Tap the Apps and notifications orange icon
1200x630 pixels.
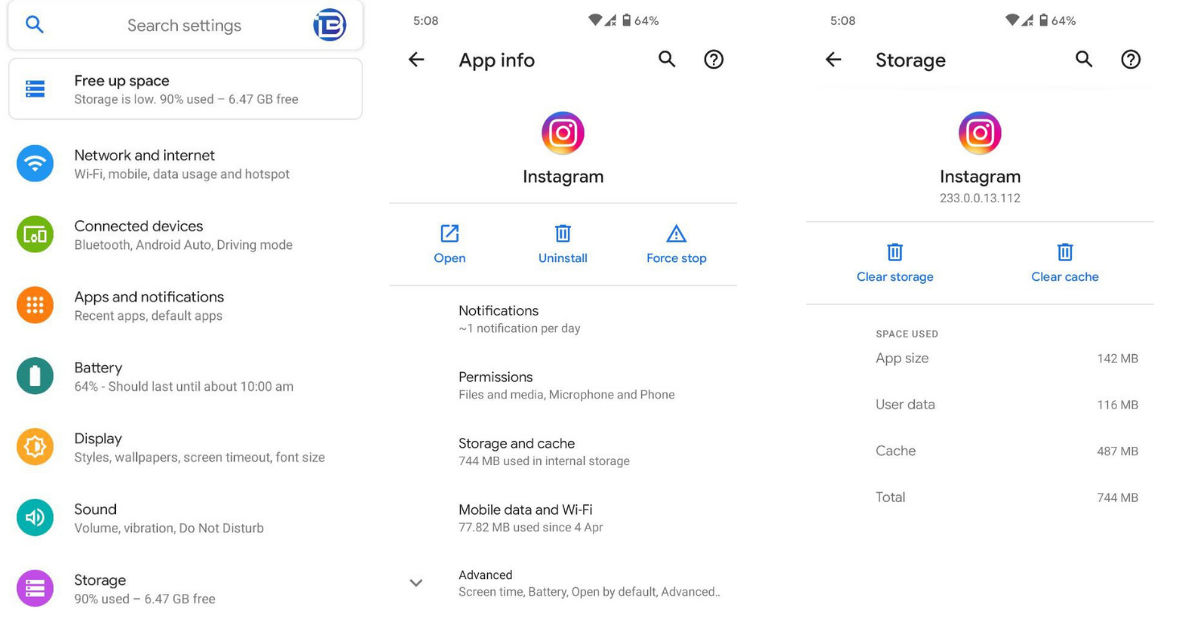pos(35,305)
